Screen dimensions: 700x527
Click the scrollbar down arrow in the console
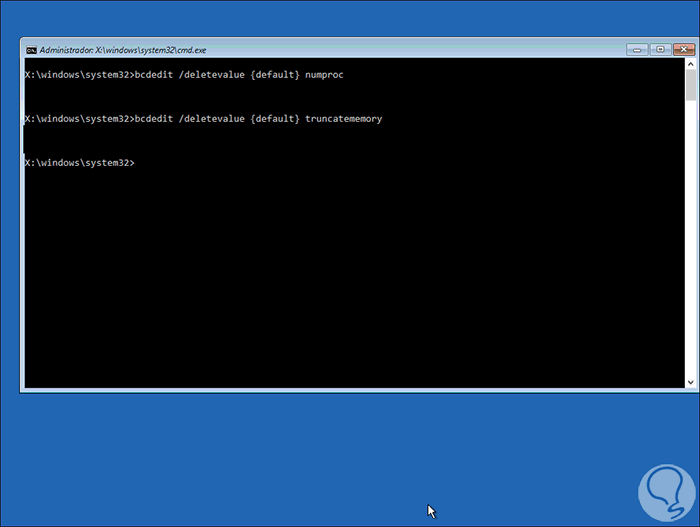coord(690,382)
